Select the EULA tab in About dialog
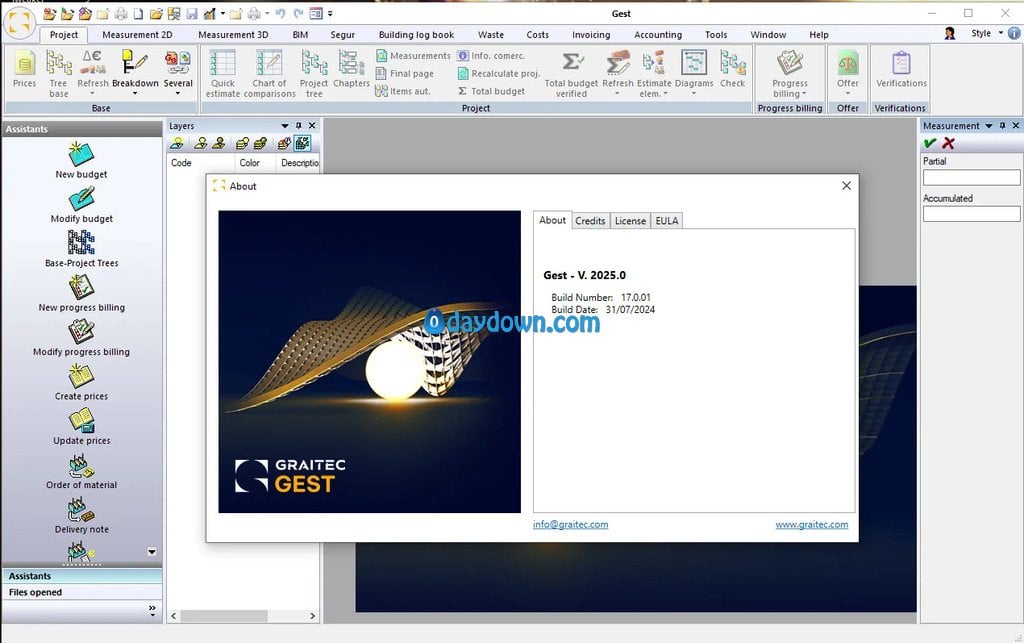The image size is (1024, 643). (x=667, y=221)
